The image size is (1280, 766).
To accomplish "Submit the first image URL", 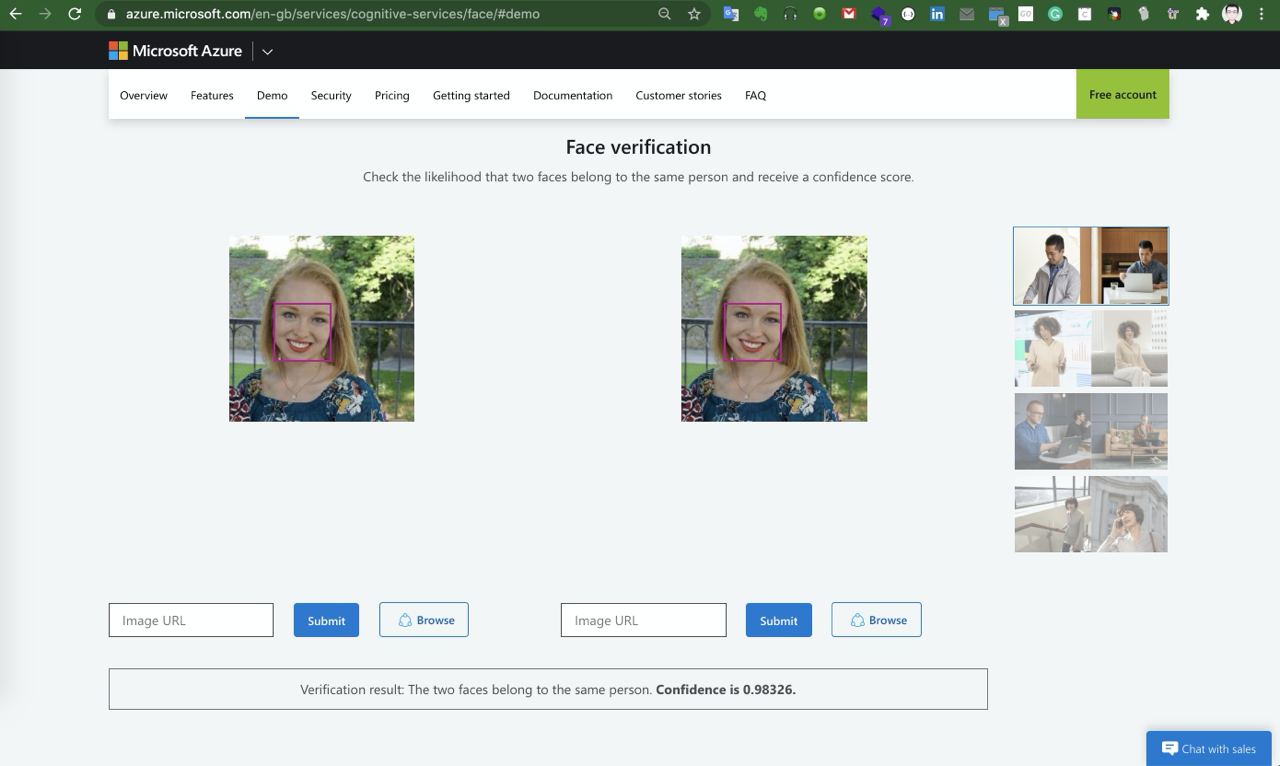I will coord(326,620).
